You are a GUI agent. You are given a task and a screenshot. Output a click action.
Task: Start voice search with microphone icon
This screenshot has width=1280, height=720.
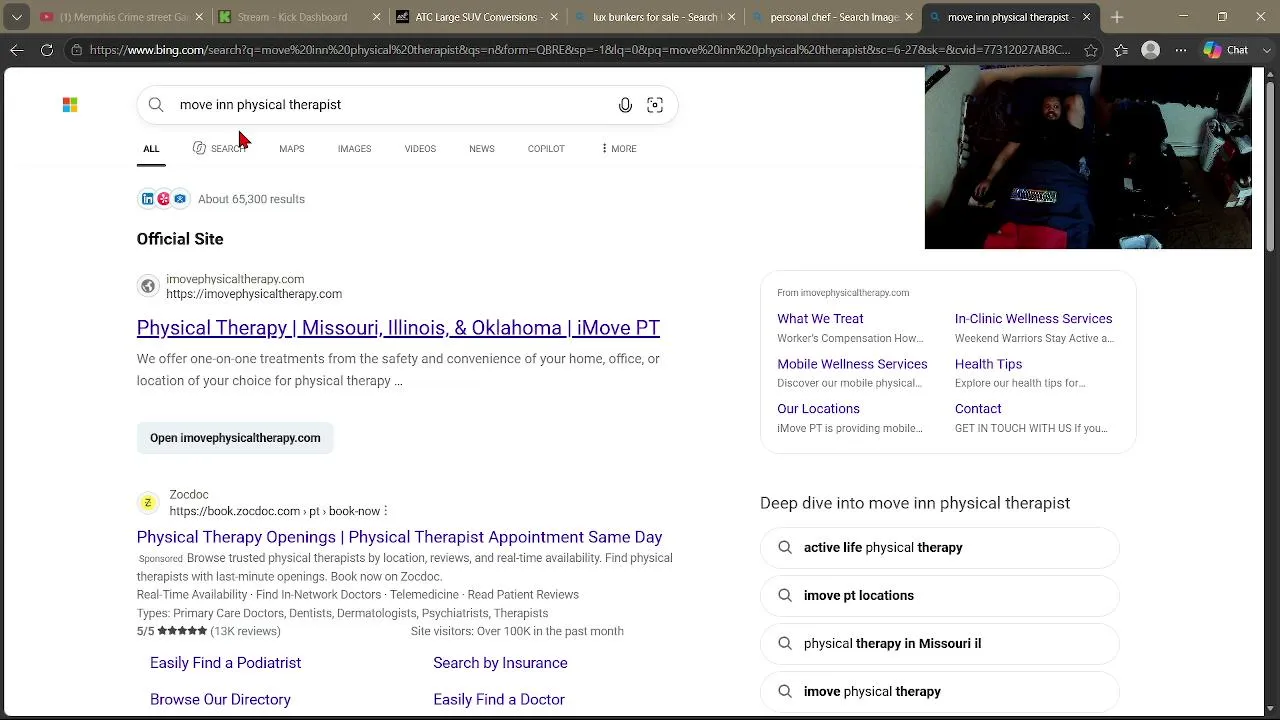tap(625, 105)
